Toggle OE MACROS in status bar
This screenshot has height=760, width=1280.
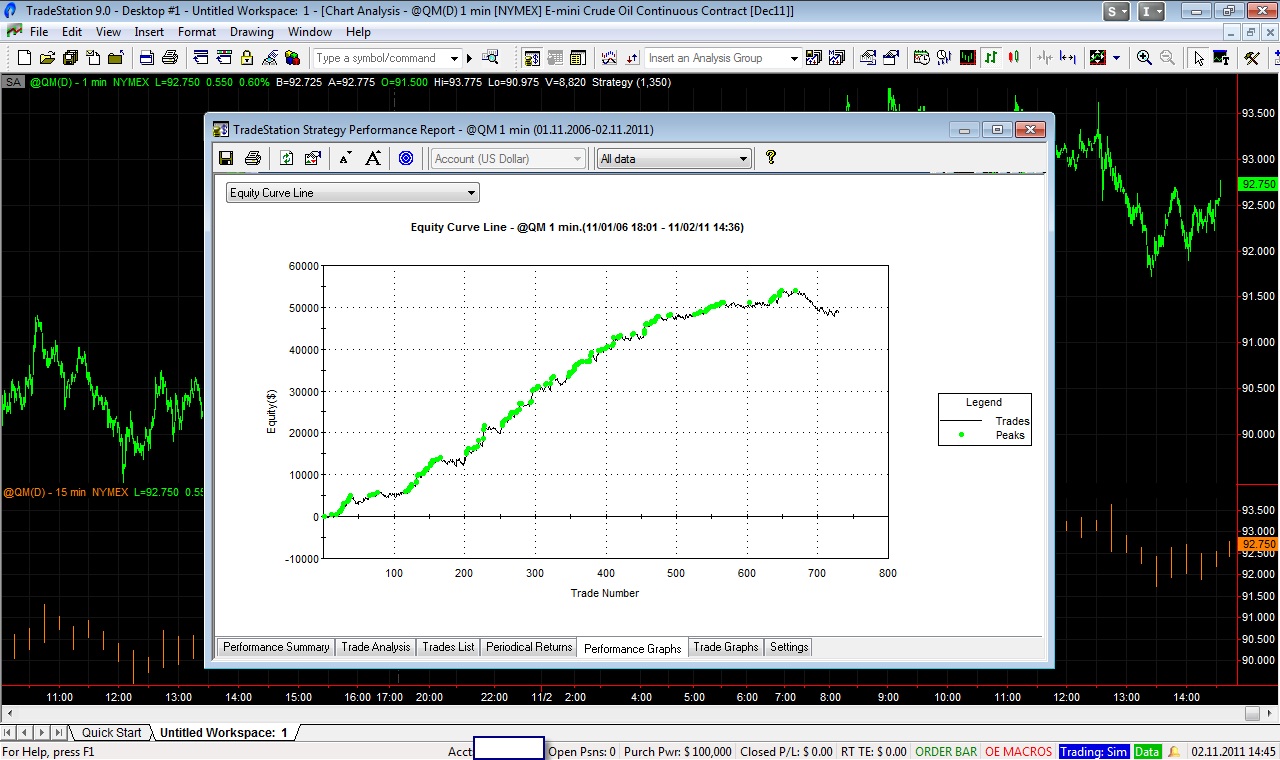(x=1018, y=751)
